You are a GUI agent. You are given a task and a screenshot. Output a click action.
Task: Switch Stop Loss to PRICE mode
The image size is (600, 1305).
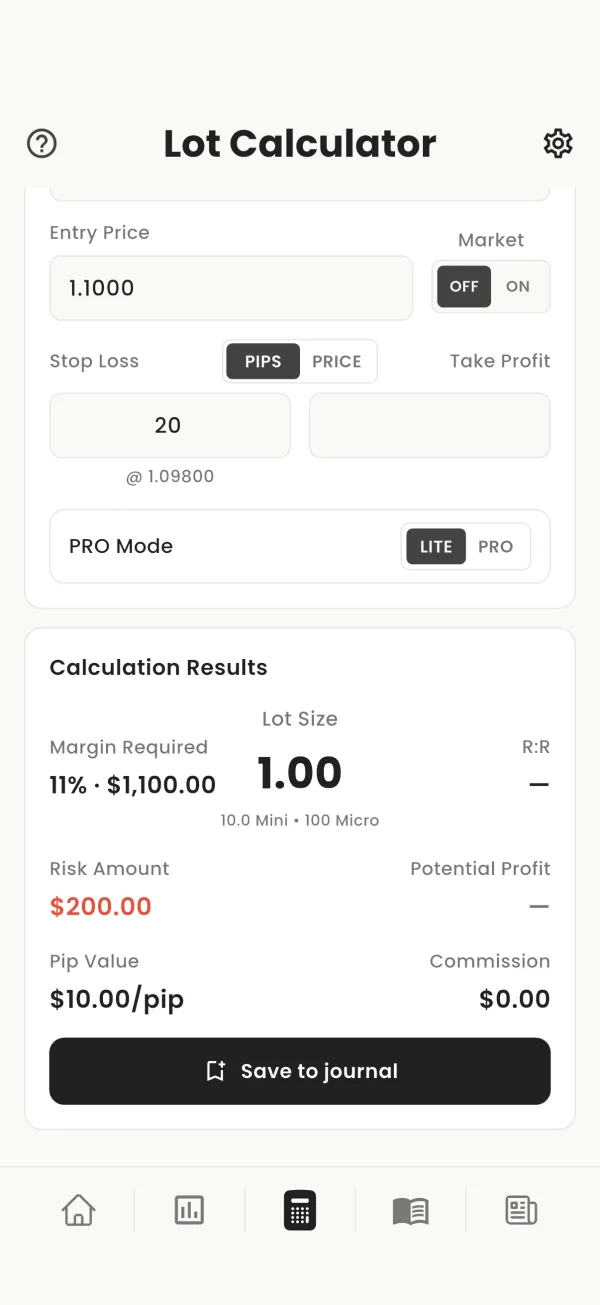click(337, 361)
